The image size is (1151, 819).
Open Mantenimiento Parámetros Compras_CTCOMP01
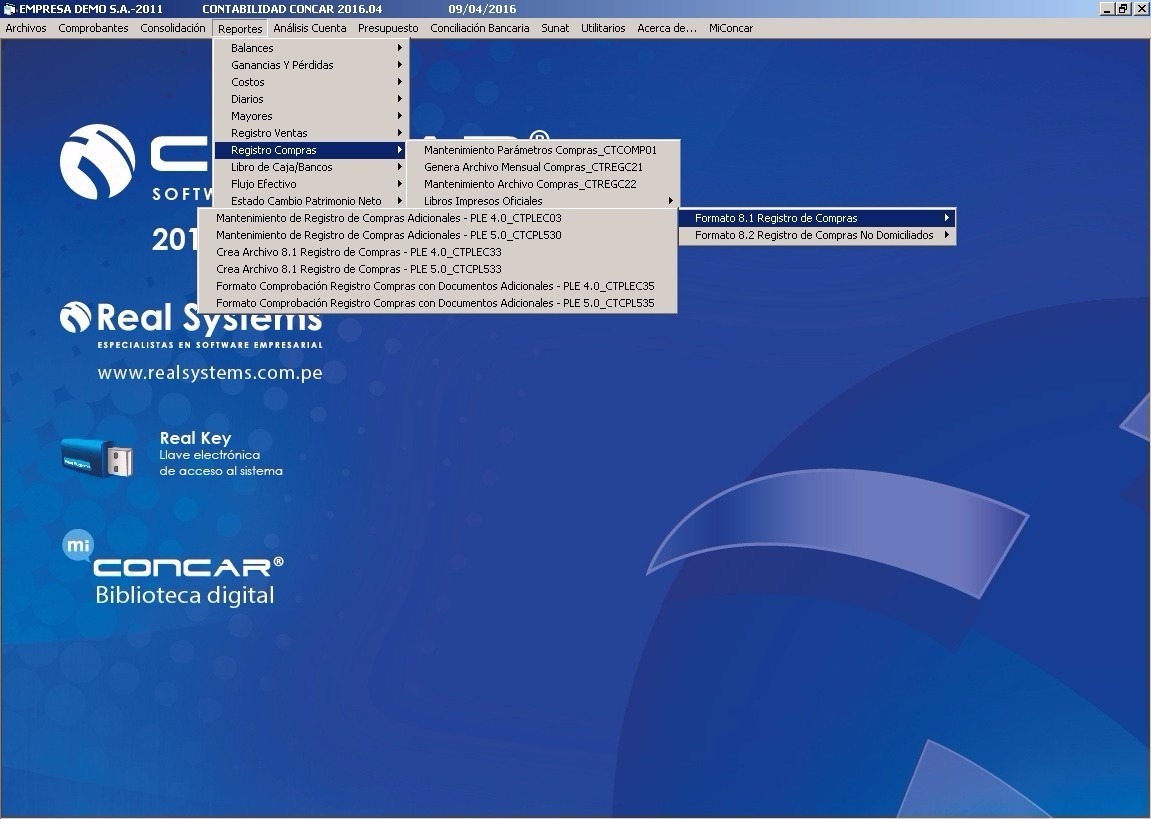pyautogui.click(x=543, y=150)
